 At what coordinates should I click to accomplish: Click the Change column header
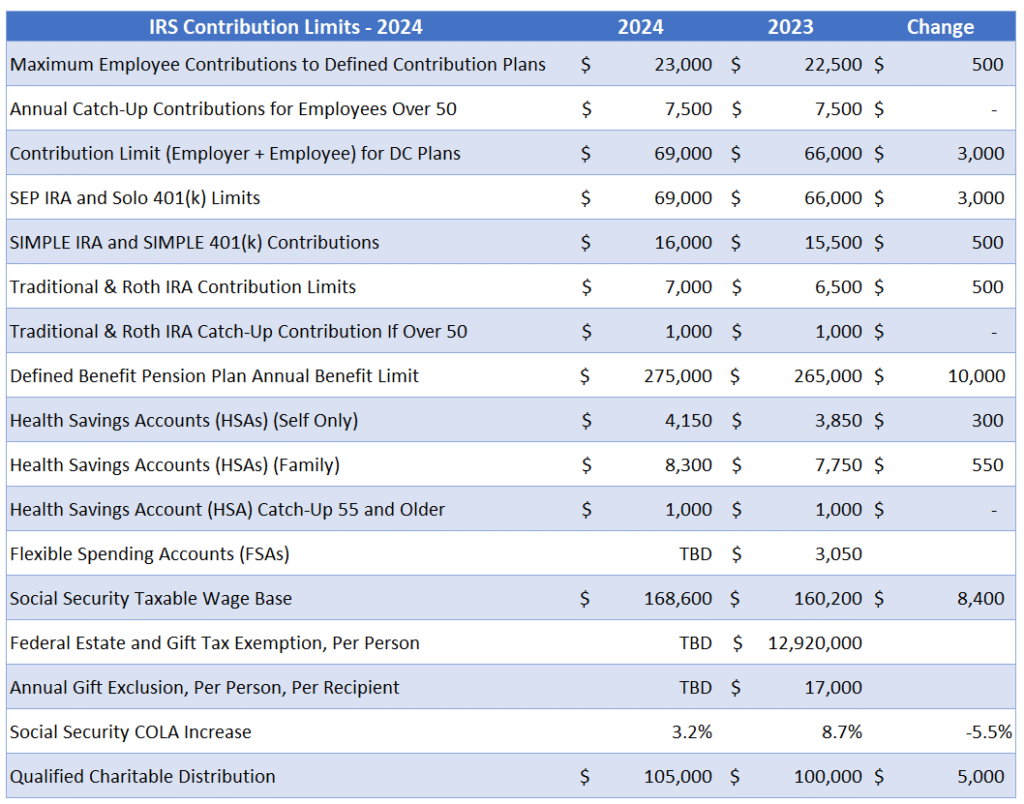tap(940, 26)
